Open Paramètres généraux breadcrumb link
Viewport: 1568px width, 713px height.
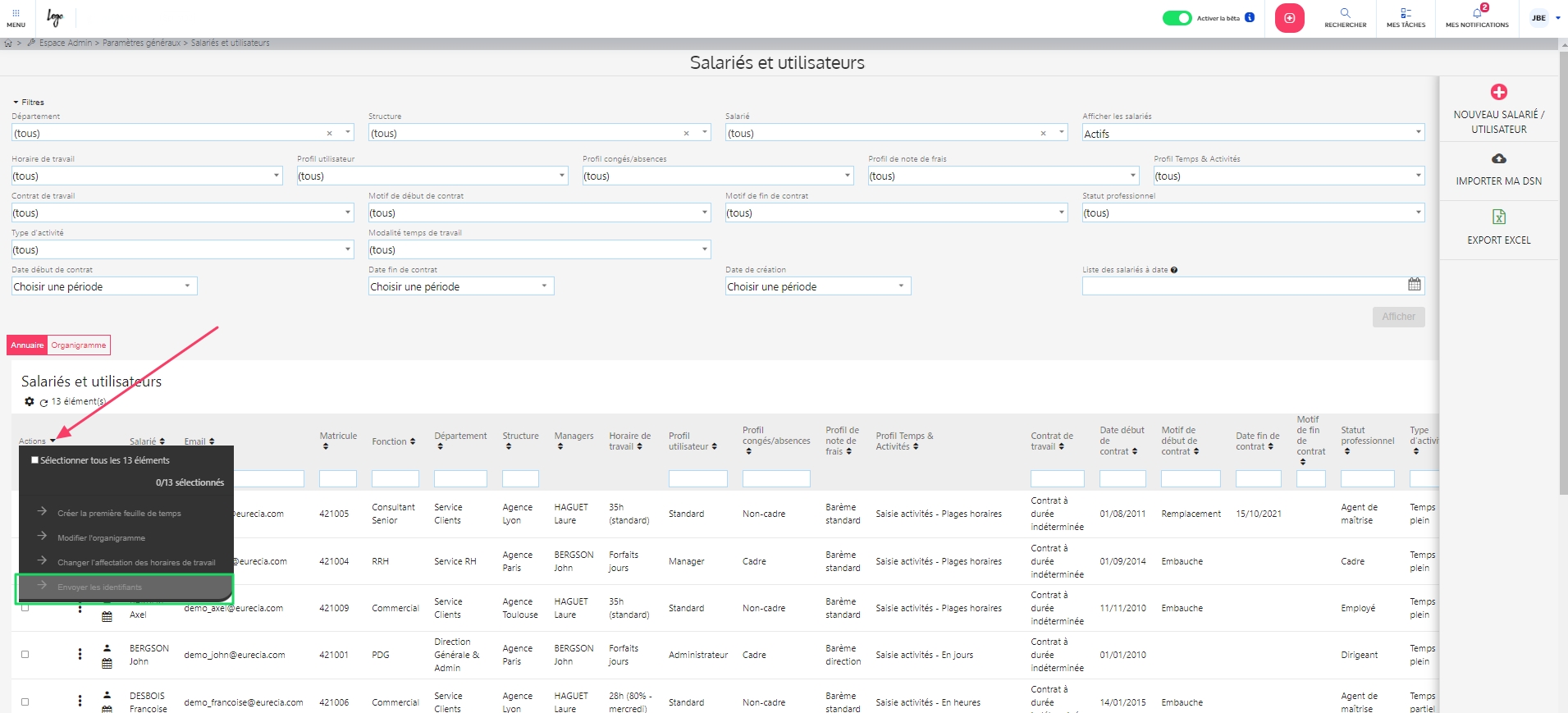(141, 43)
